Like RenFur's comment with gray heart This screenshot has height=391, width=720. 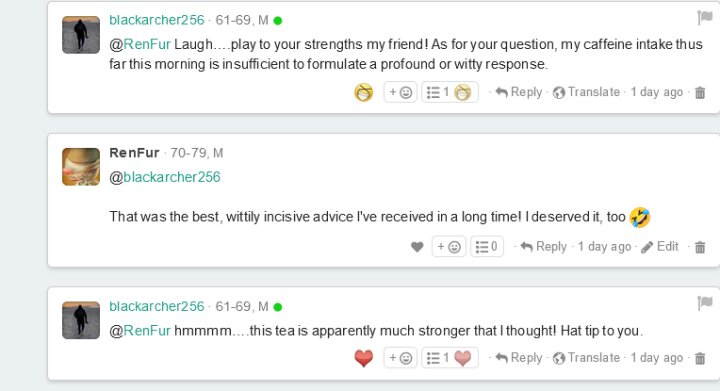coord(417,247)
